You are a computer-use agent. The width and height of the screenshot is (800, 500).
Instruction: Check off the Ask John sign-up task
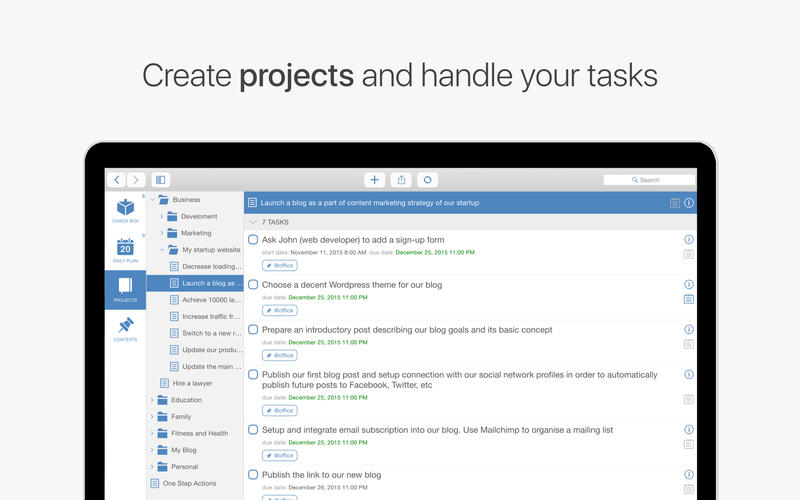pyautogui.click(x=253, y=240)
